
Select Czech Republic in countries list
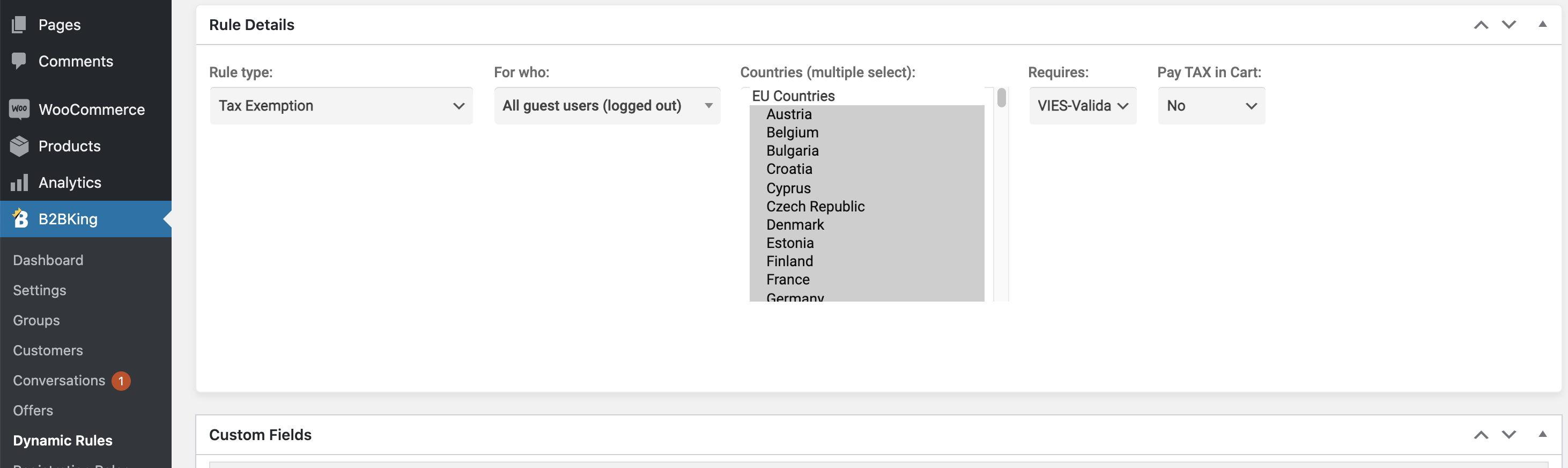(x=866, y=206)
